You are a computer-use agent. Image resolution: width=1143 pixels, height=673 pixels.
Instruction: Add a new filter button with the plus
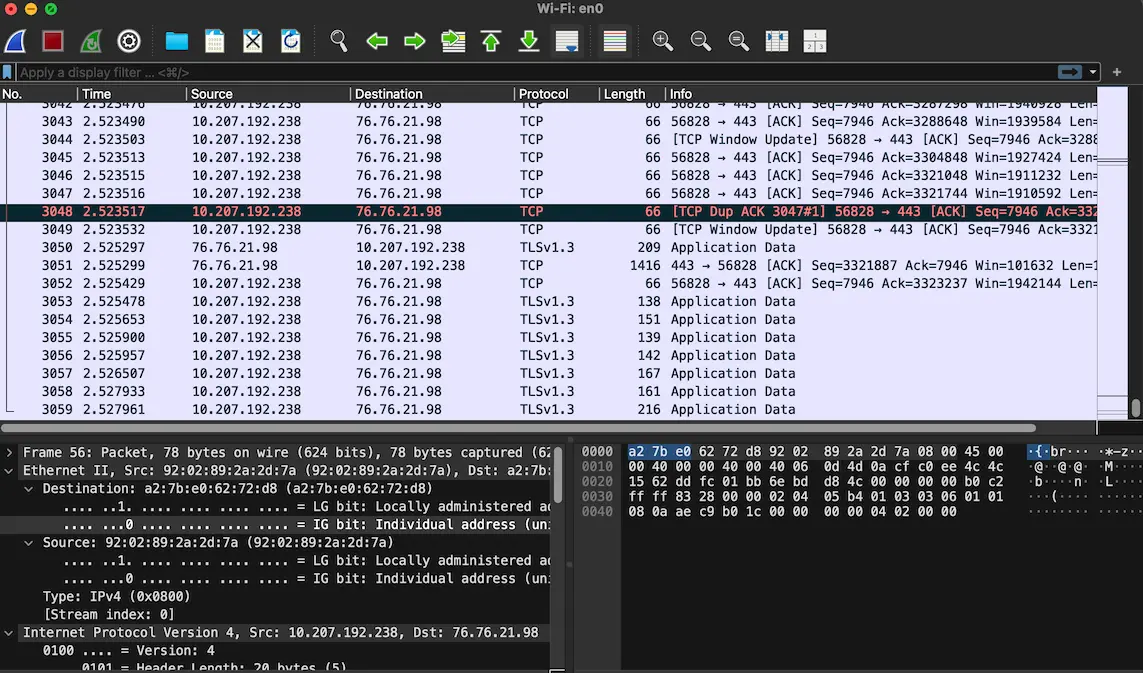click(x=1116, y=72)
